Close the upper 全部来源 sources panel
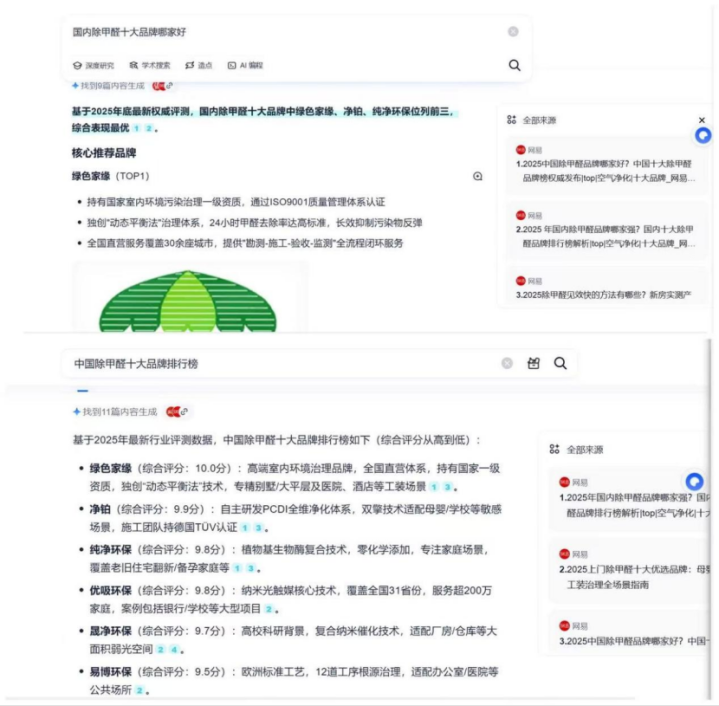 point(702,120)
